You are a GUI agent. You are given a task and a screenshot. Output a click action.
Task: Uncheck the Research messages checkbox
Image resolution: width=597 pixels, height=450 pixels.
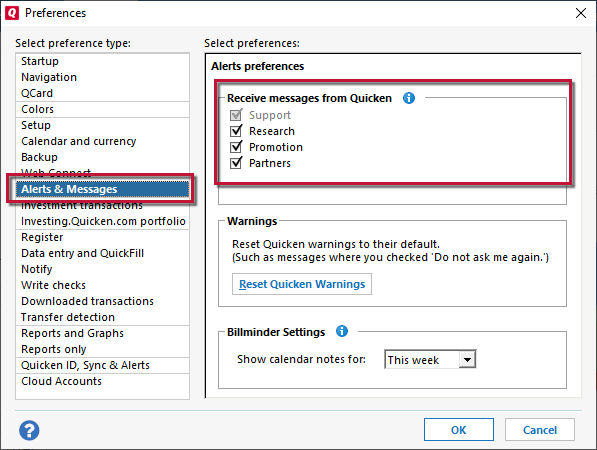coord(236,131)
